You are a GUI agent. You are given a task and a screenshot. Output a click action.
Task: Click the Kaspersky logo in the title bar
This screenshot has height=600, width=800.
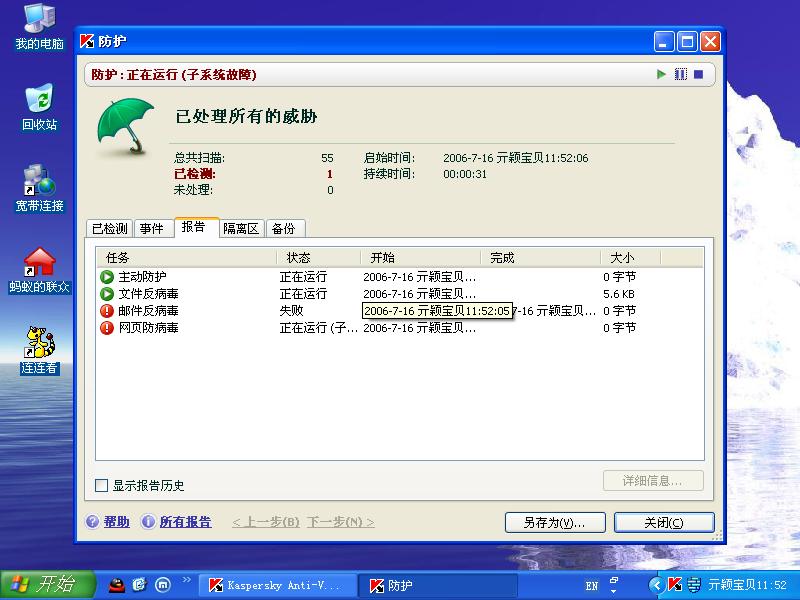(x=87, y=41)
